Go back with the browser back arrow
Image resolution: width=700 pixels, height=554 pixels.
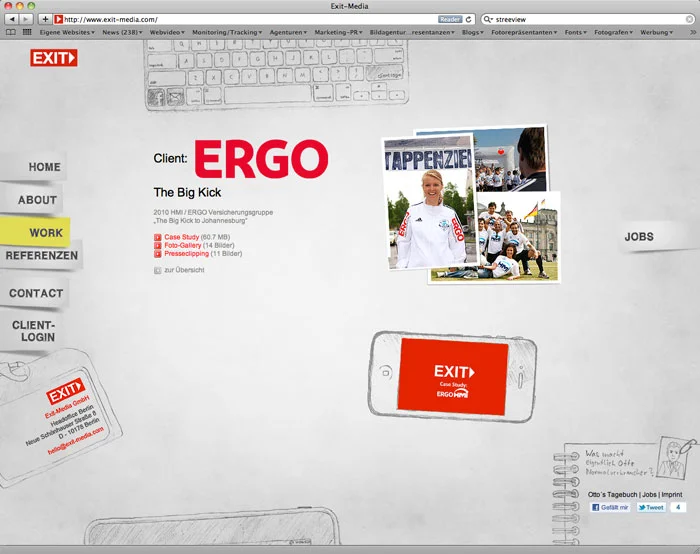pos(11,19)
